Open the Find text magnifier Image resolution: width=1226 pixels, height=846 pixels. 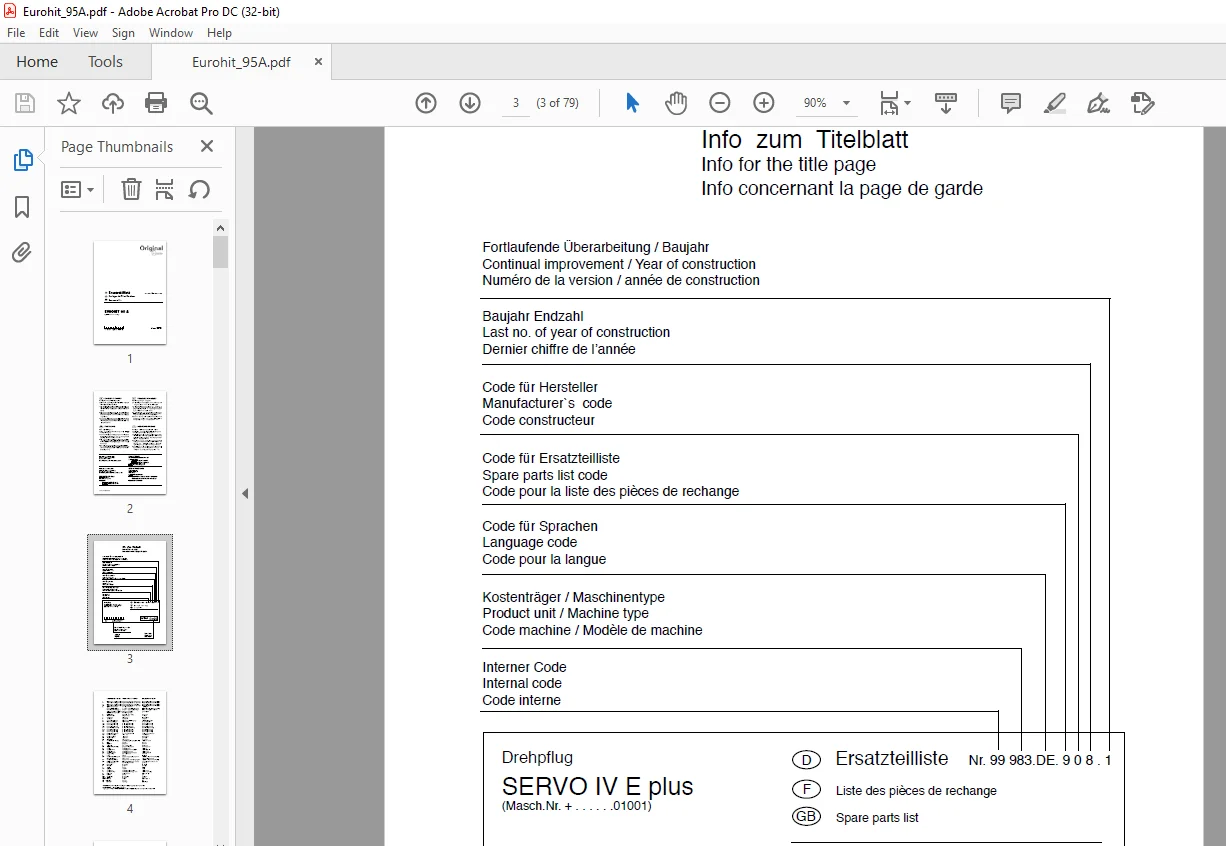(x=201, y=103)
